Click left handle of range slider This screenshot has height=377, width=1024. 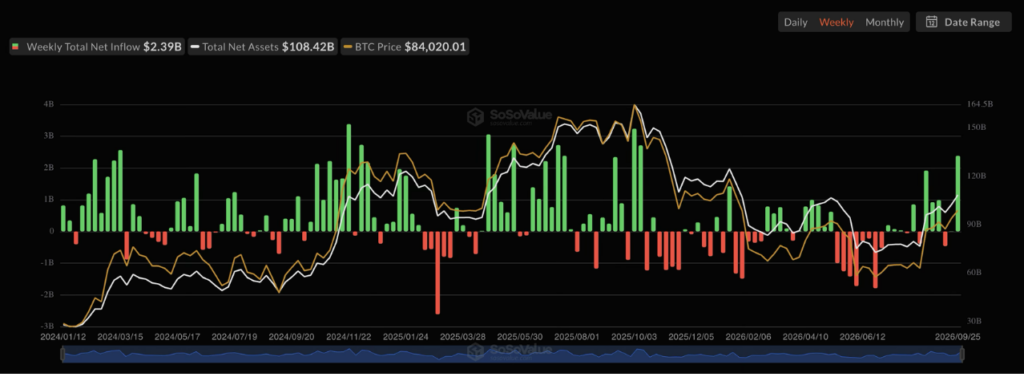63,355
